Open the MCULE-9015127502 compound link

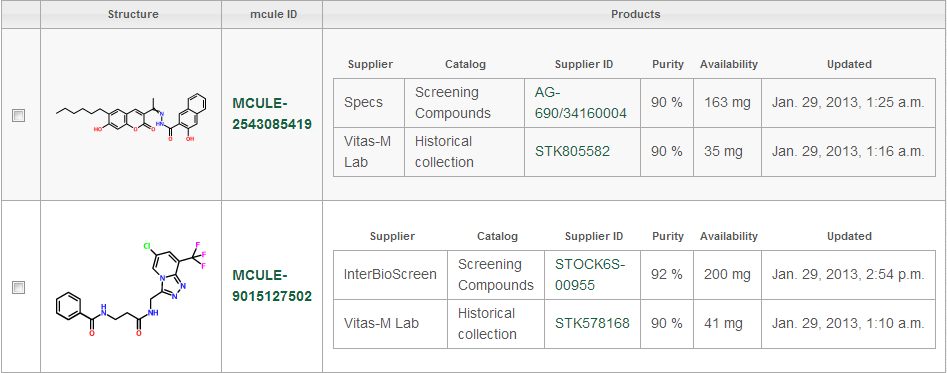tap(272, 285)
